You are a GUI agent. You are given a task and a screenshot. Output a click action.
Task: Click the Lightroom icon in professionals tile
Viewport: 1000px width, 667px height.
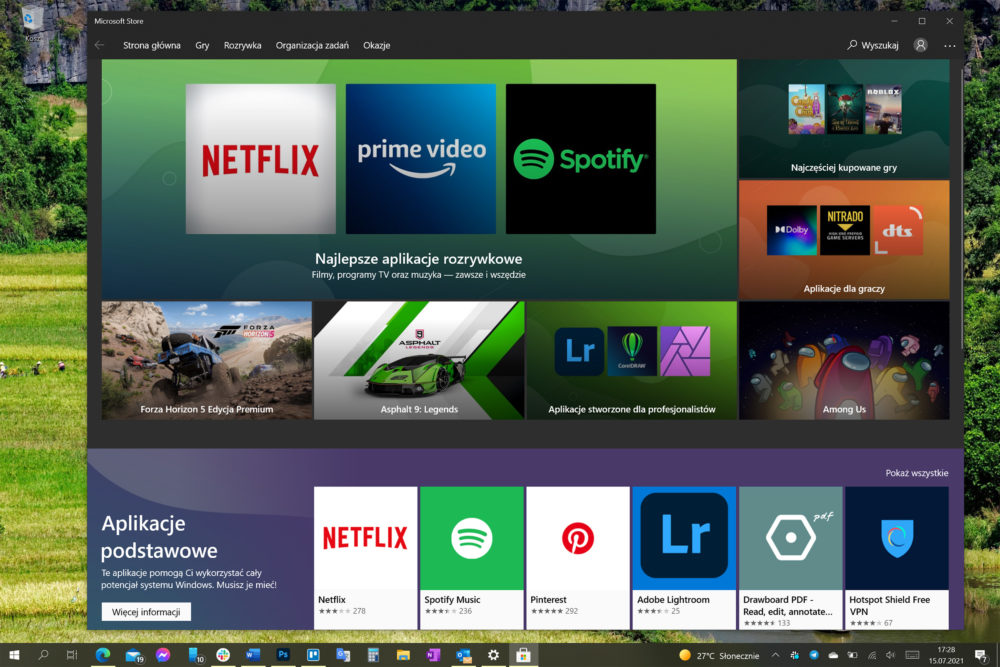pyautogui.click(x=579, y=351)
